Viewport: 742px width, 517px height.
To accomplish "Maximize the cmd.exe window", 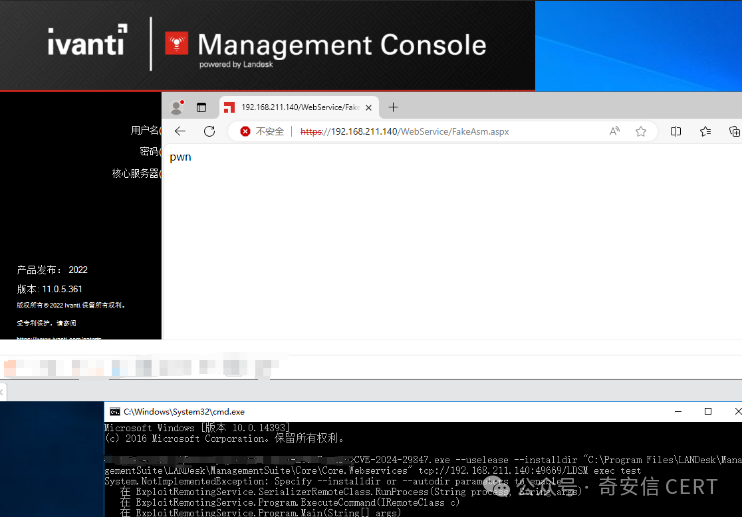I will [708, 412].
